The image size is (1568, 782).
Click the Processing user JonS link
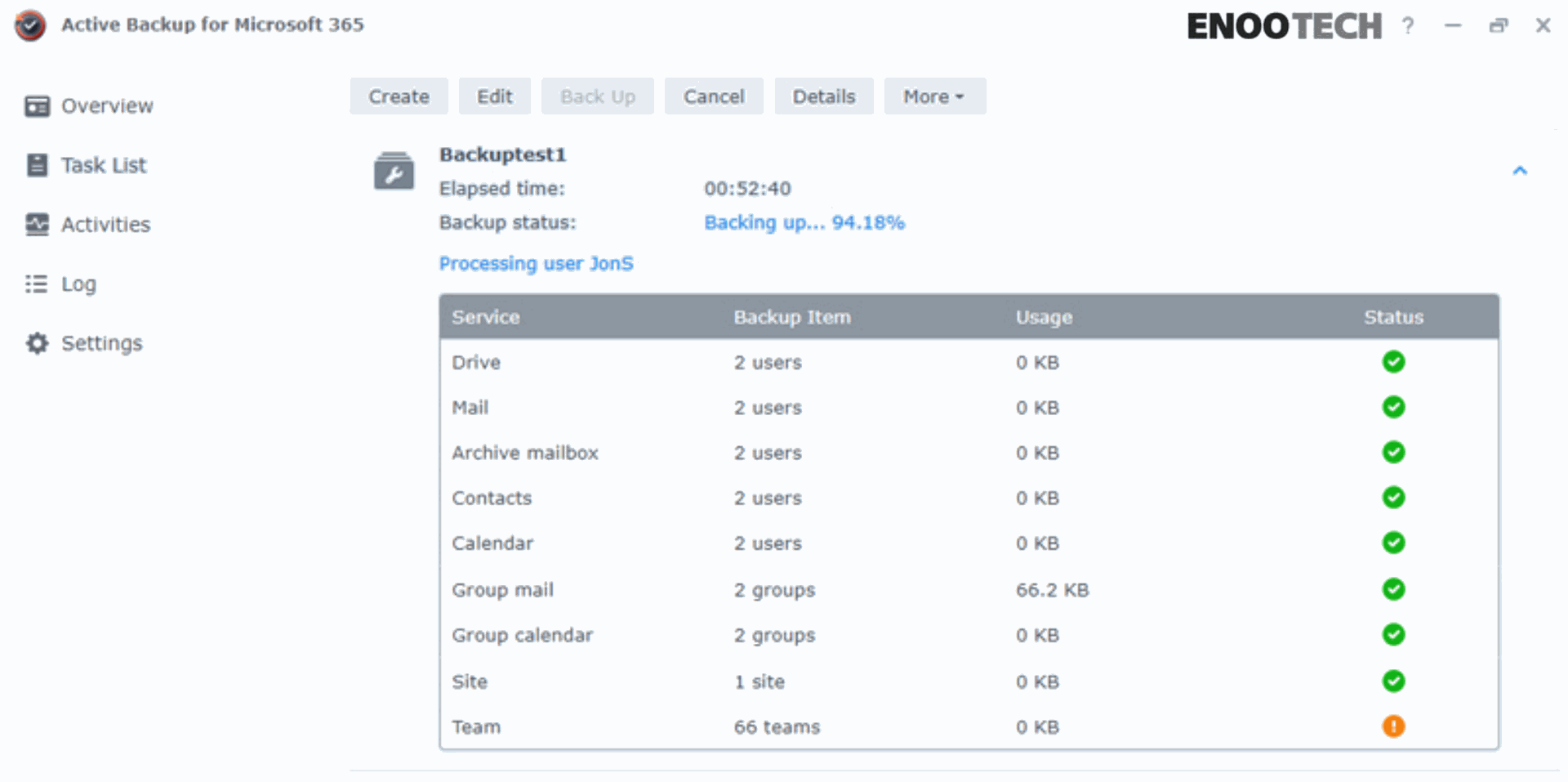537,263
